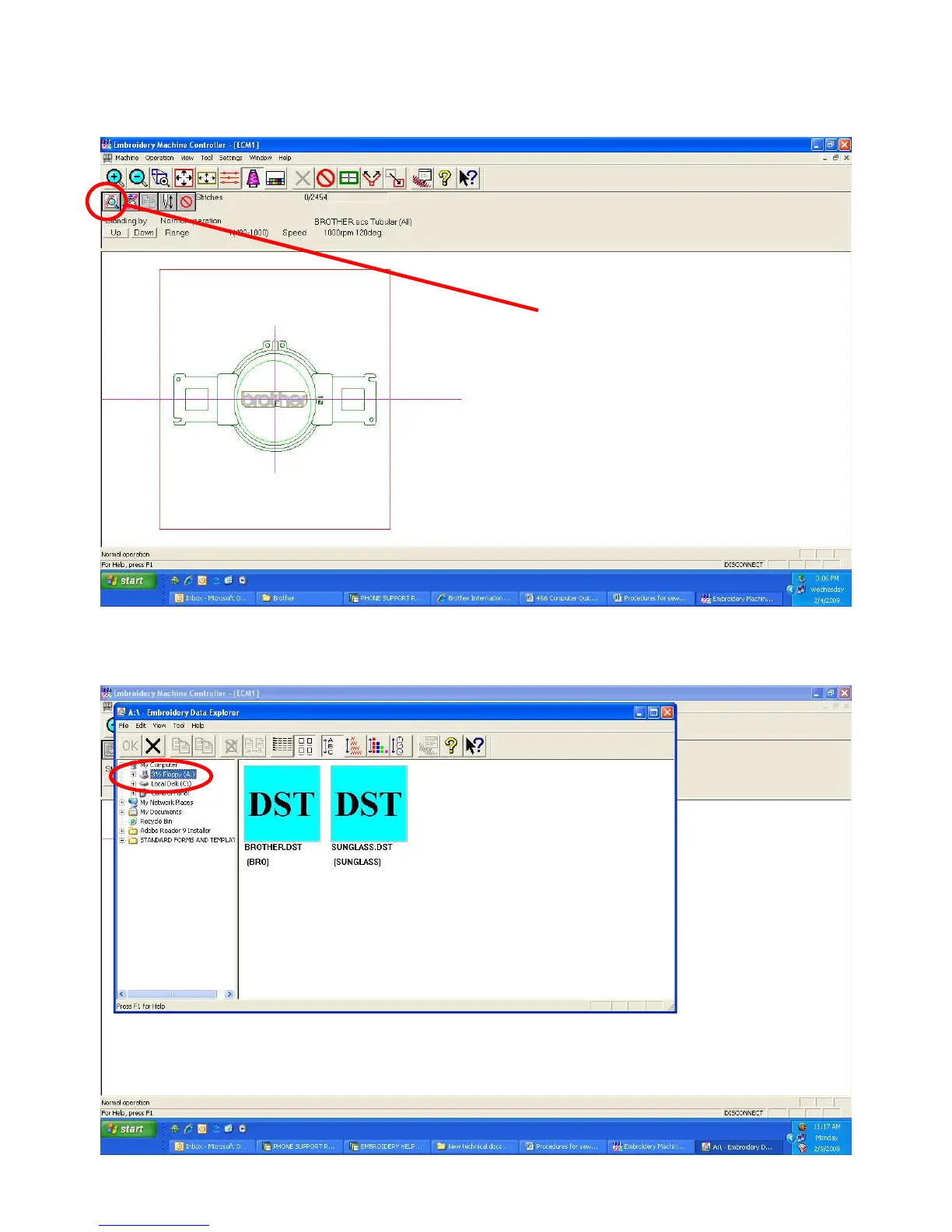Click the black X cancel icon in Data Explorer
This screenshot has width=952, height=1232.
tap(153, 746)
